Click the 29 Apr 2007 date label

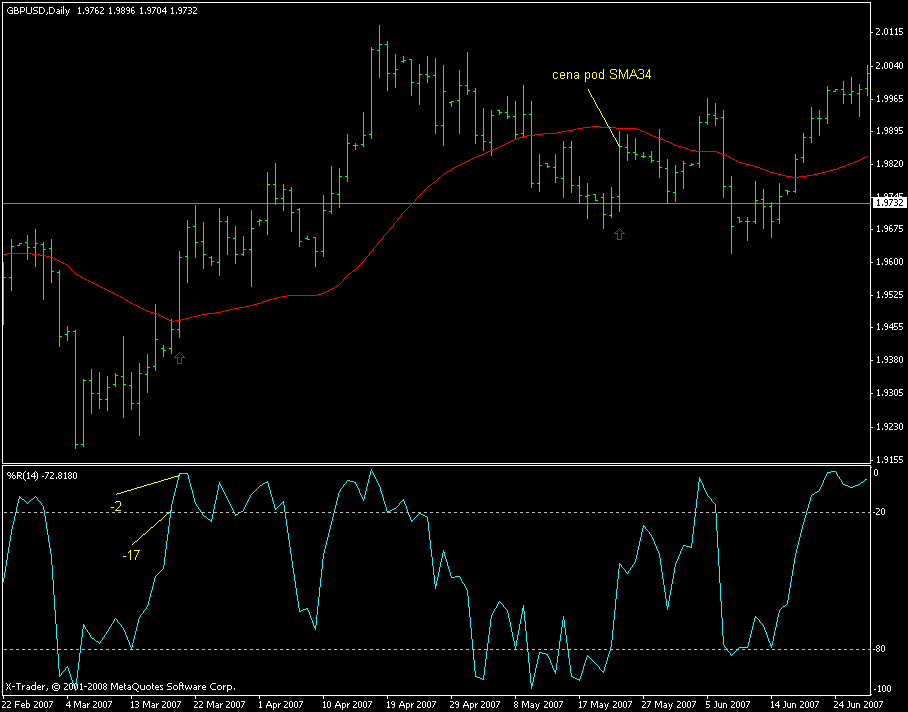(x=475, y=704)
